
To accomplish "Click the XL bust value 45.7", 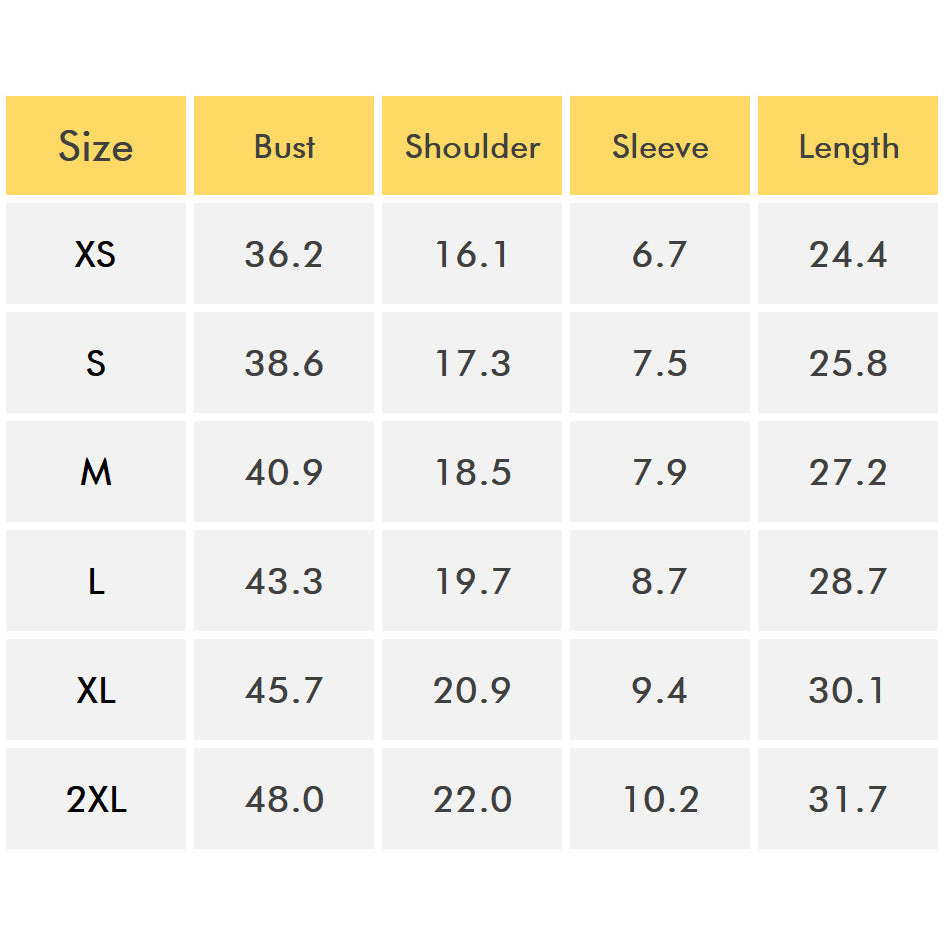I will [284, 690].
